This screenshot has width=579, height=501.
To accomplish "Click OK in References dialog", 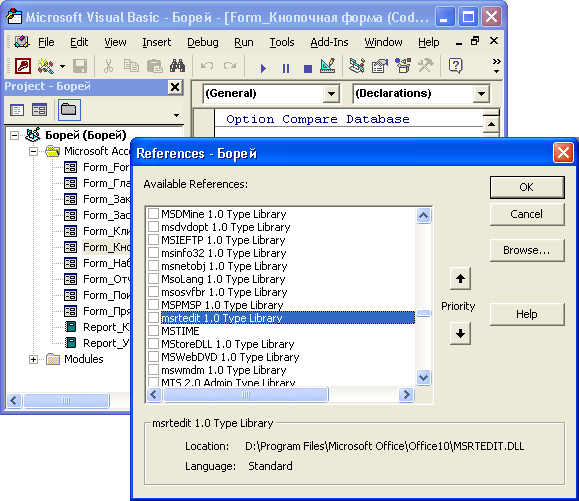I will 527,187.
